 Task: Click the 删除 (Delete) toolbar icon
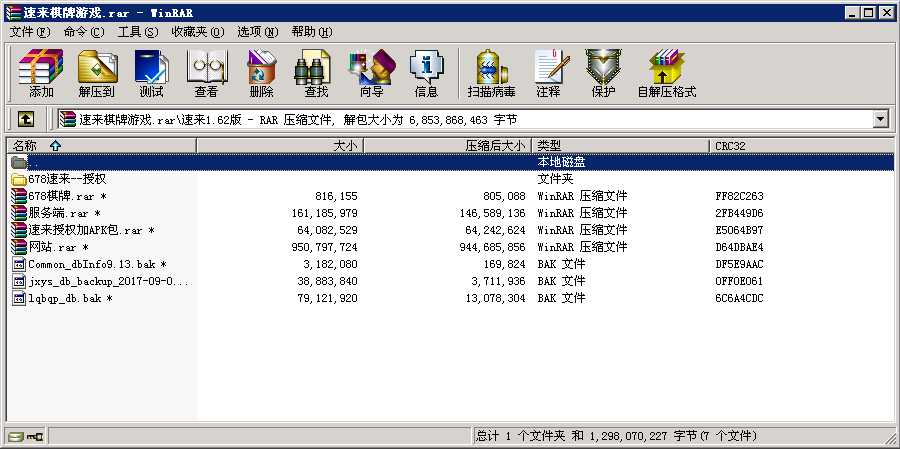(x=262, y=73)
